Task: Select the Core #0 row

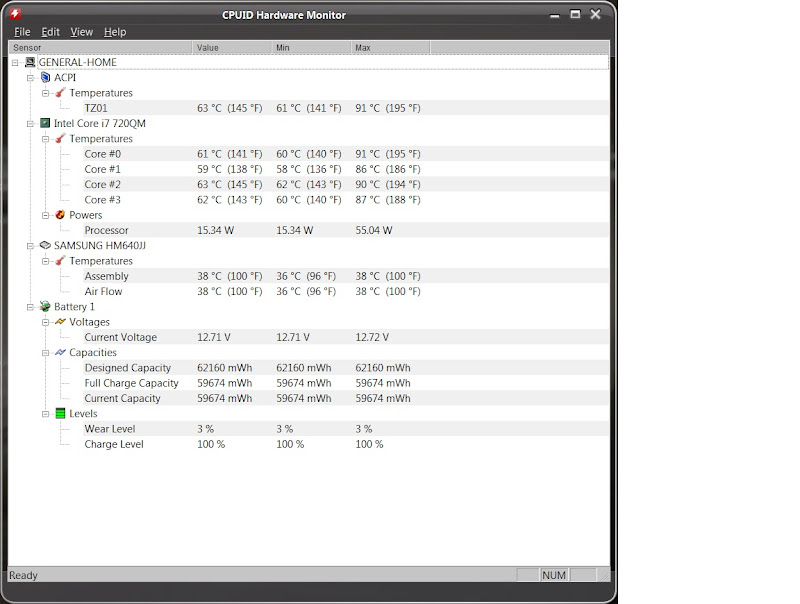Action: pos(346,154)
